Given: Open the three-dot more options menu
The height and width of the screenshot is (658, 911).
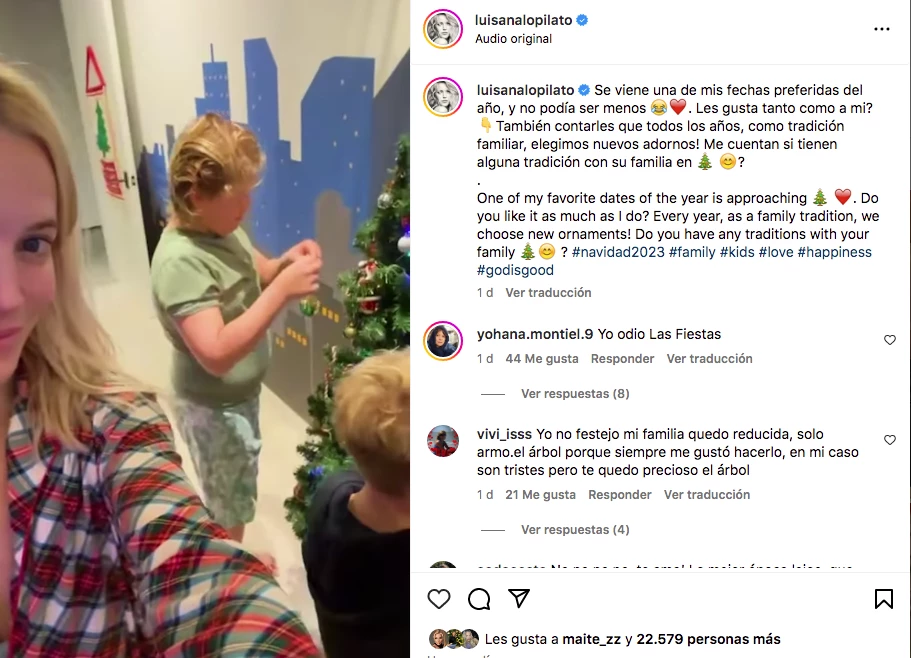Looking at the screenshot, I should [x=881, y=29].
